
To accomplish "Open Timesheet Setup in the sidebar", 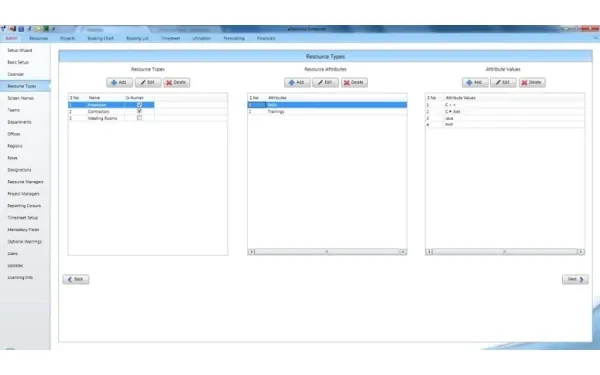I will coord(23,218).
